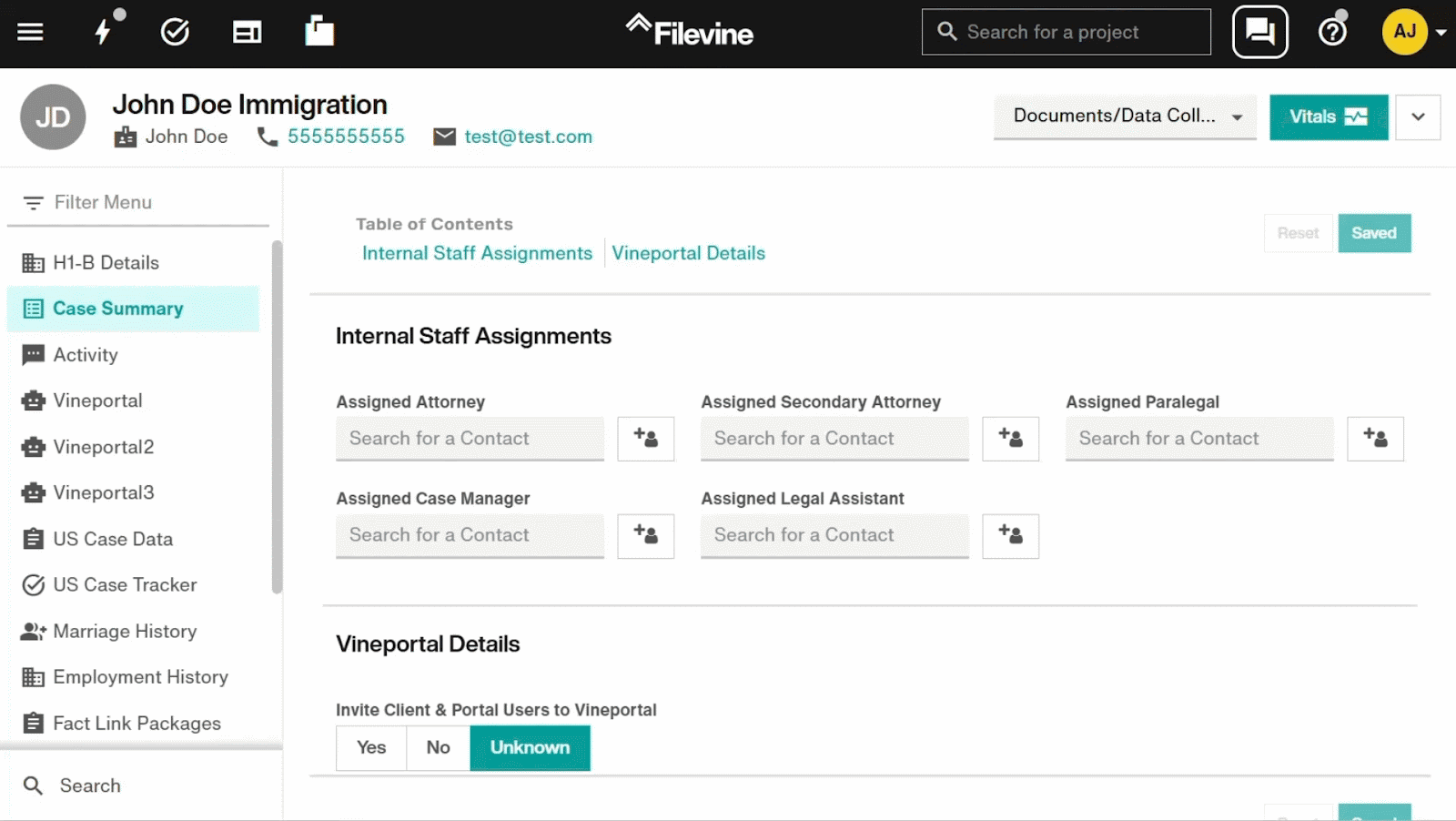Open US Case Tracker section
The width and height of the screenshot is (1456, 821).
point(133,584)
